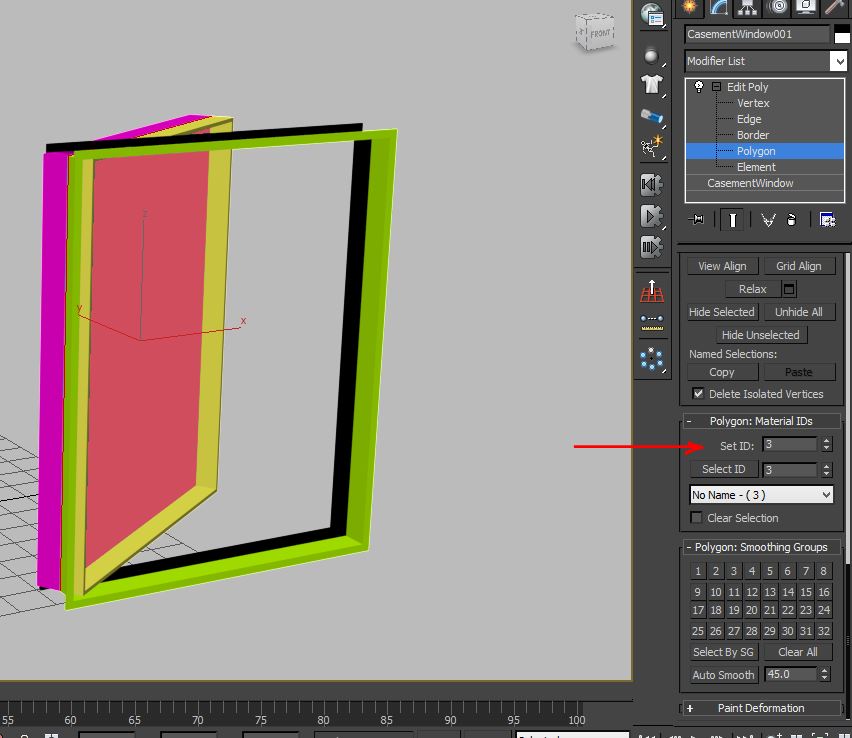
Task: Open the No Name - (3) material dropdown
Action: [761, 494]
